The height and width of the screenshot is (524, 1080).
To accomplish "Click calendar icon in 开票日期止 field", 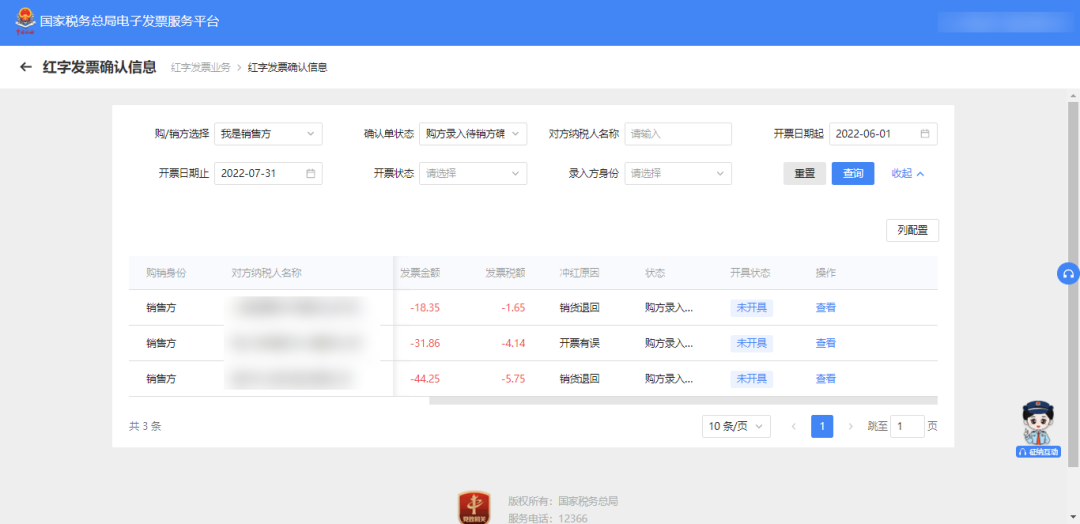I will coord(310,174).
